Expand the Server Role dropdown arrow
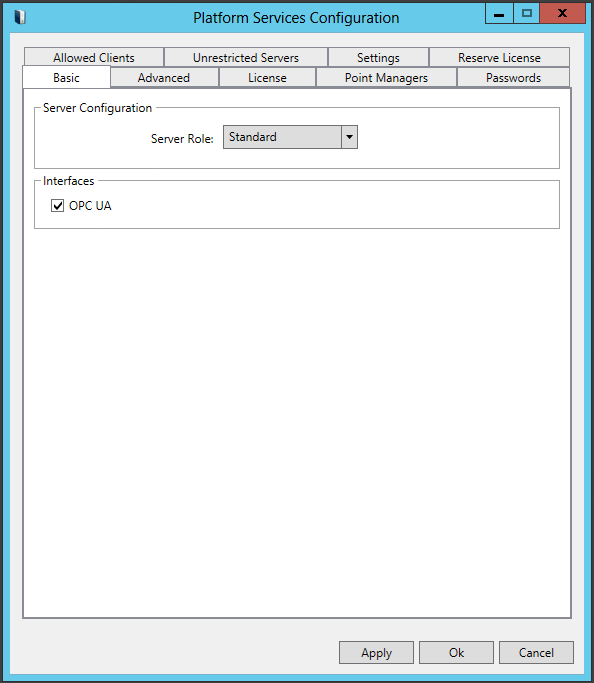The image size is (594, 683). (x=349, y=137)
